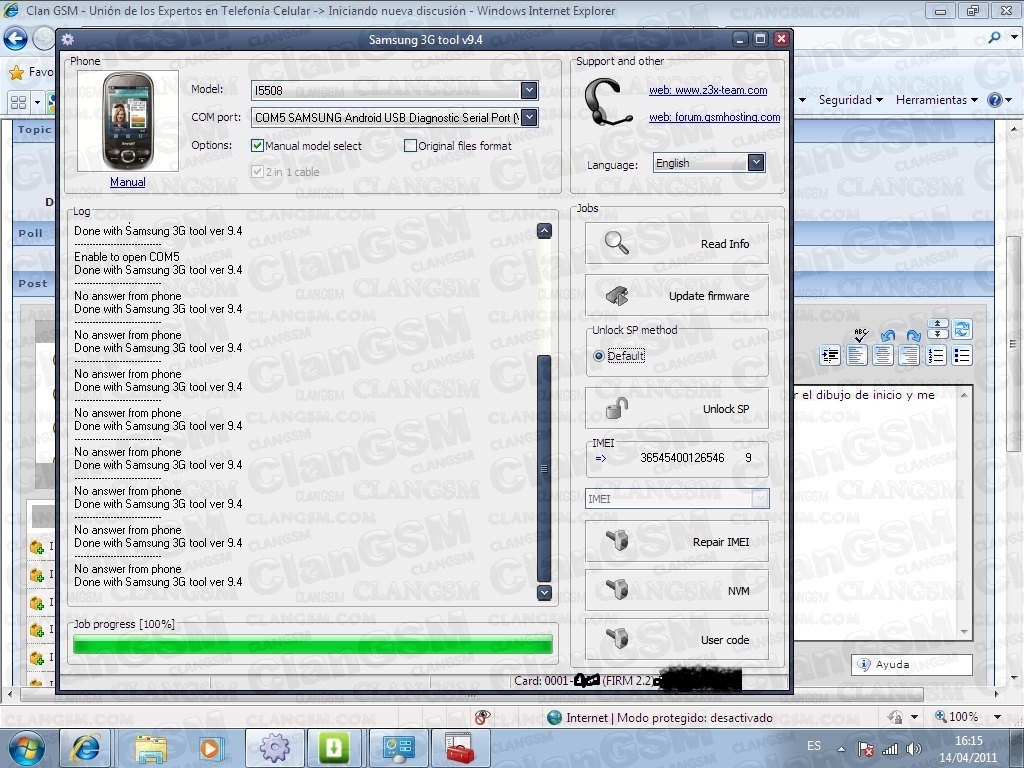Click the indent icon in forum editor
The image size is (1024, 768).
pos(831,356)
